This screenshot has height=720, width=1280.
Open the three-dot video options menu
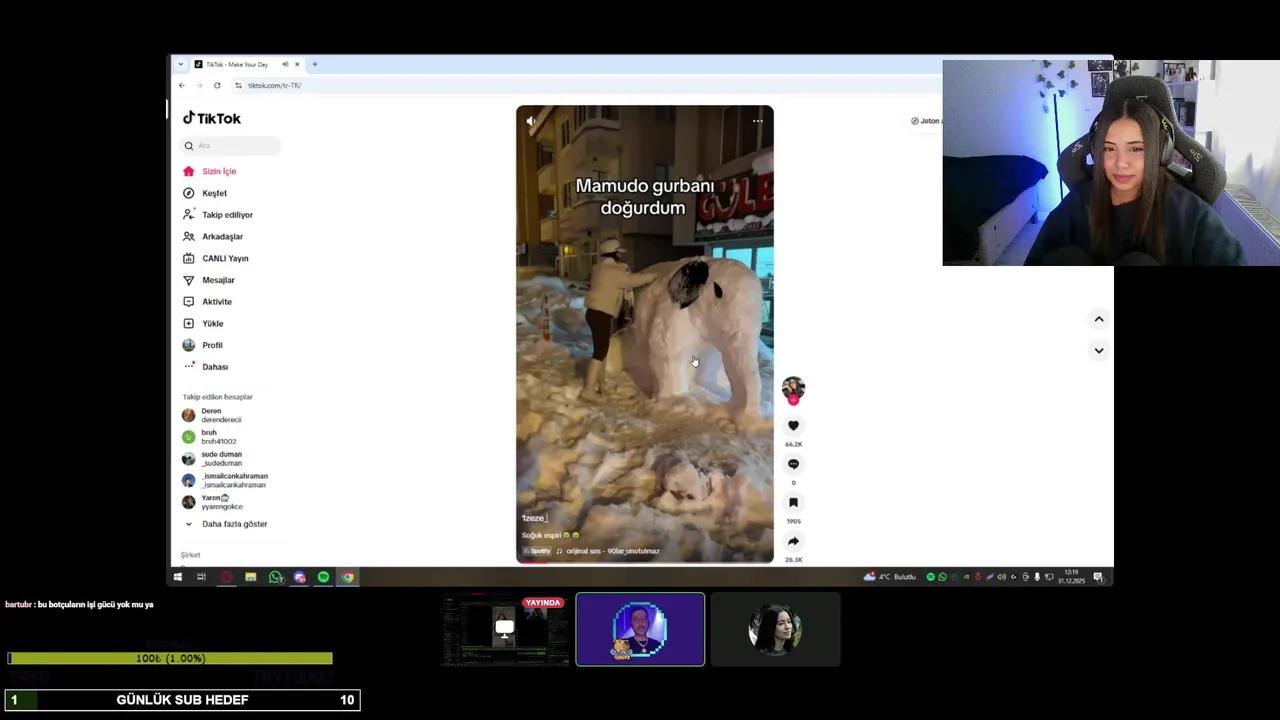point(758,120)
